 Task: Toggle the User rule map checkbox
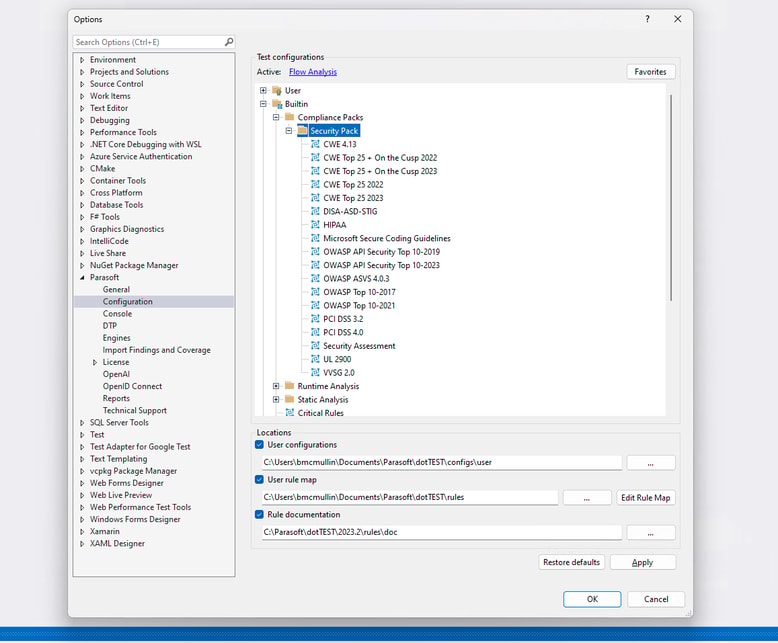[259, 479]
